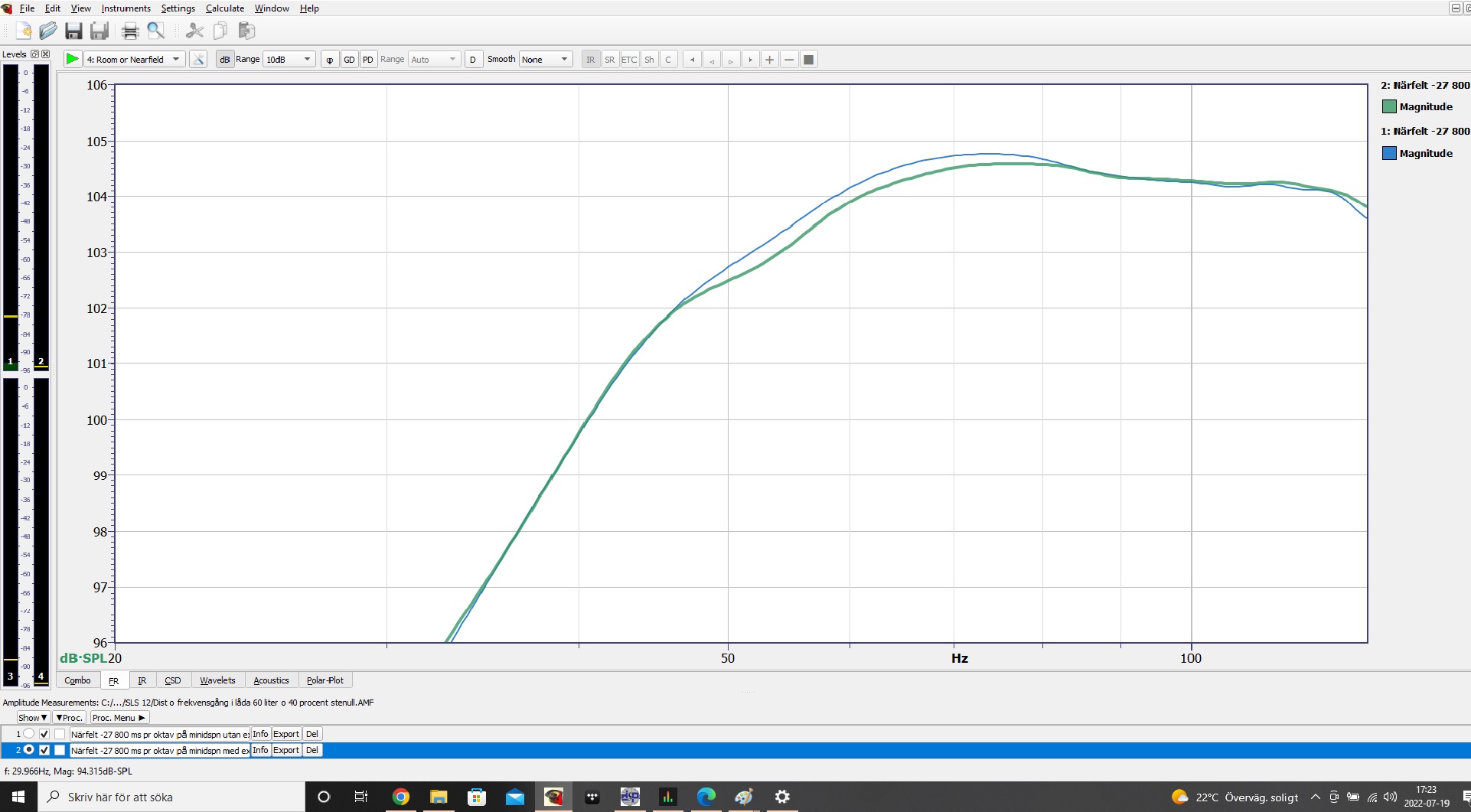This screenshot has width=1471, height=812.
Task: Open a file with folder icon
Action: click(x=48, y=31)
